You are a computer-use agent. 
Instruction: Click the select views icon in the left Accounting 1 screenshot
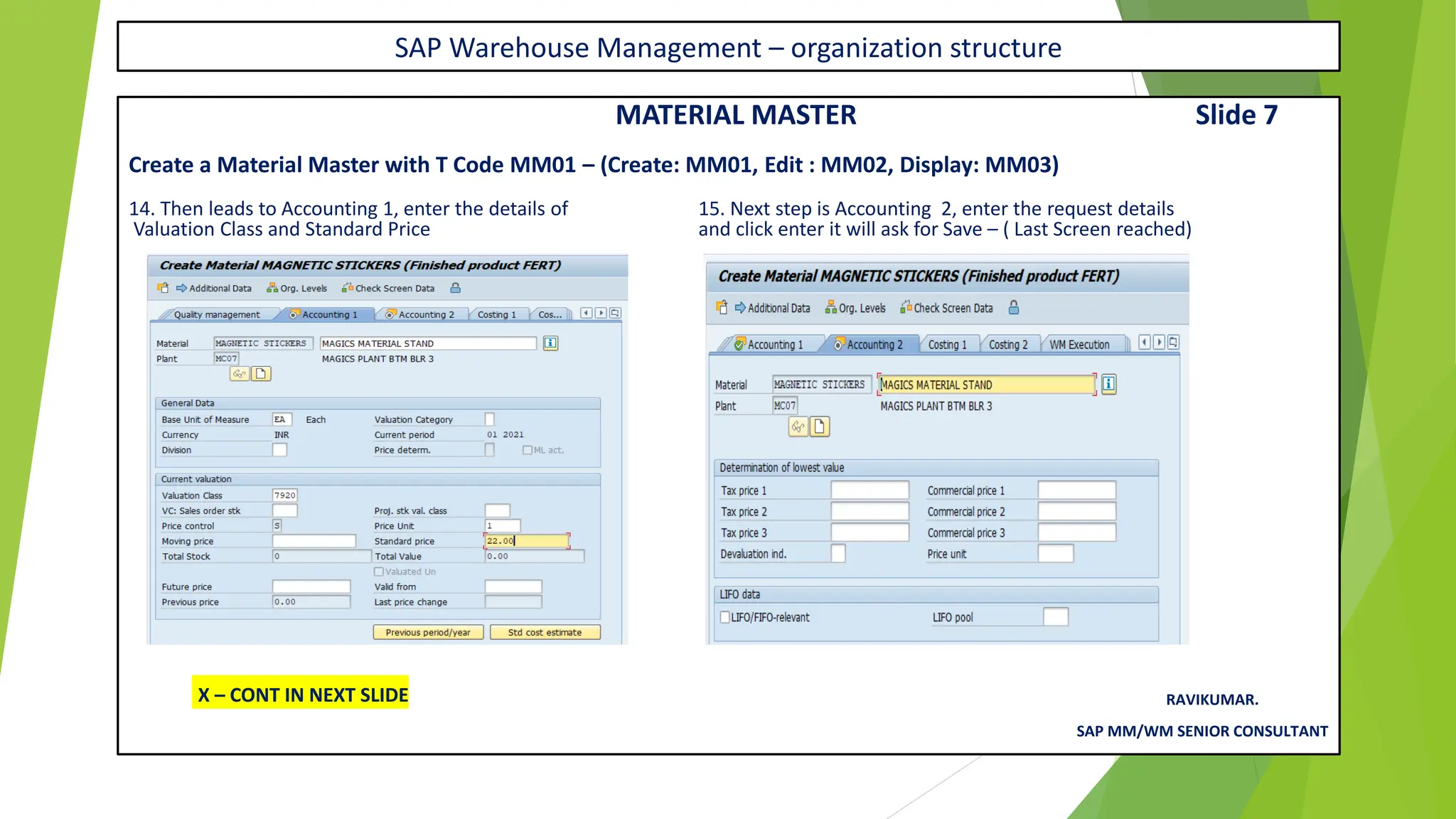163,288
